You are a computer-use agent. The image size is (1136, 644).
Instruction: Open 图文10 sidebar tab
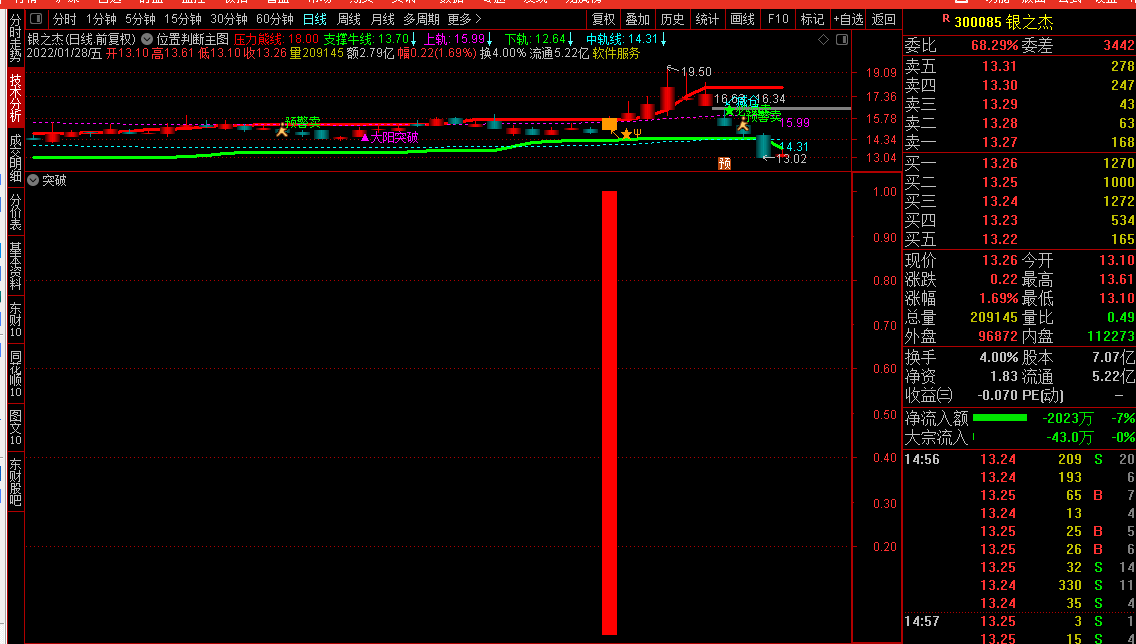[x=15, y=427]
